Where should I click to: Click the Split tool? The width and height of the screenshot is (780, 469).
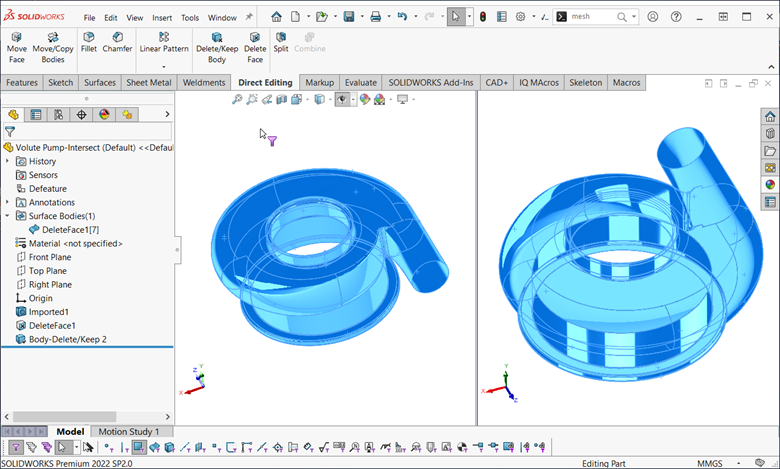coord(281,42)
